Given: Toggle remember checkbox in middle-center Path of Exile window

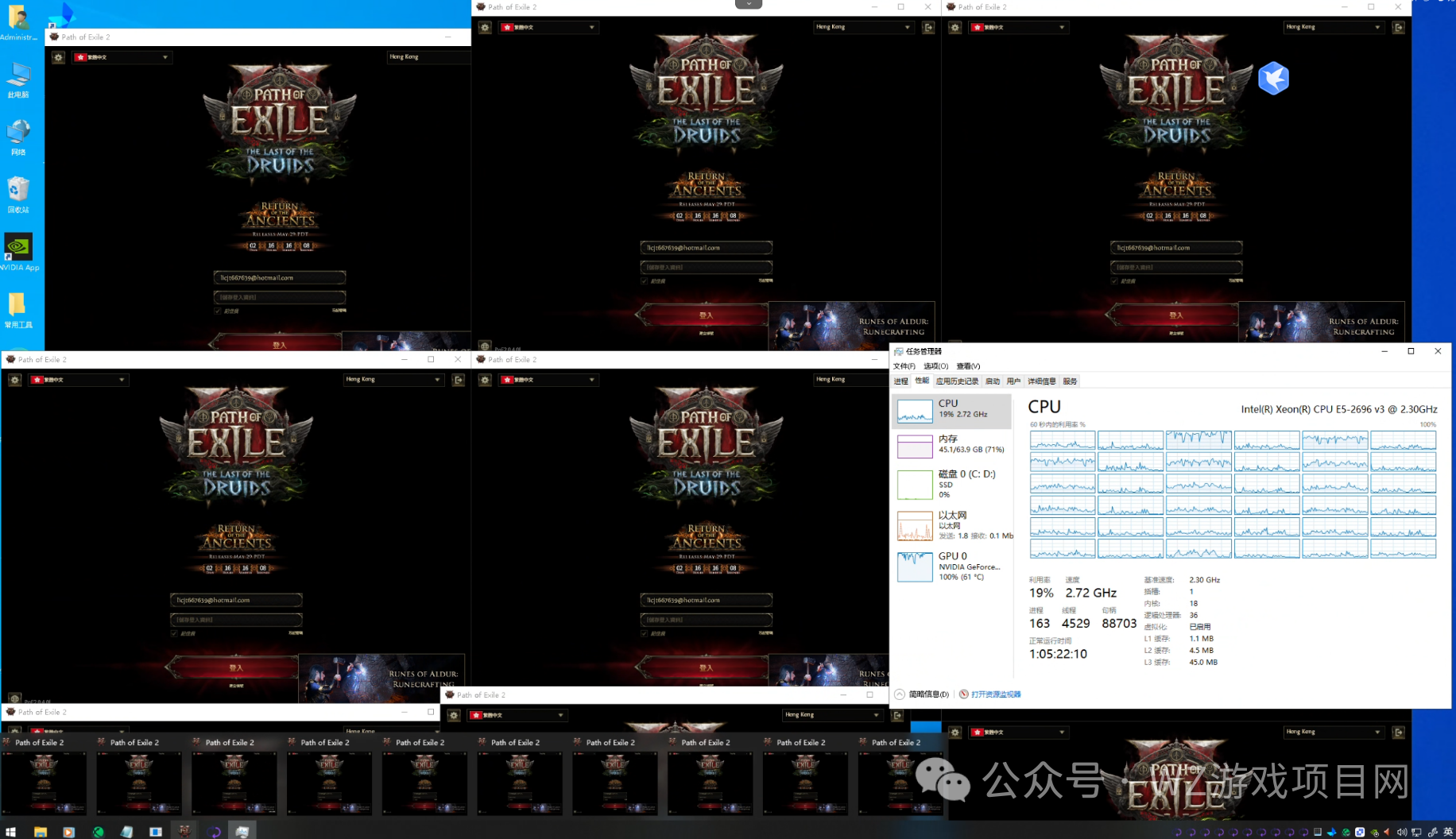Looking at the screenshot, I should click(x=645, y=633).
